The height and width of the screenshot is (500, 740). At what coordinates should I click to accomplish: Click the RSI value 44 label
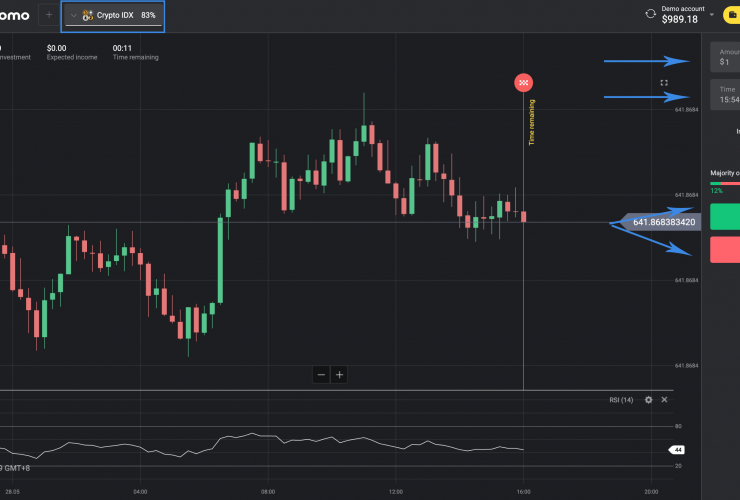[676, 450]
